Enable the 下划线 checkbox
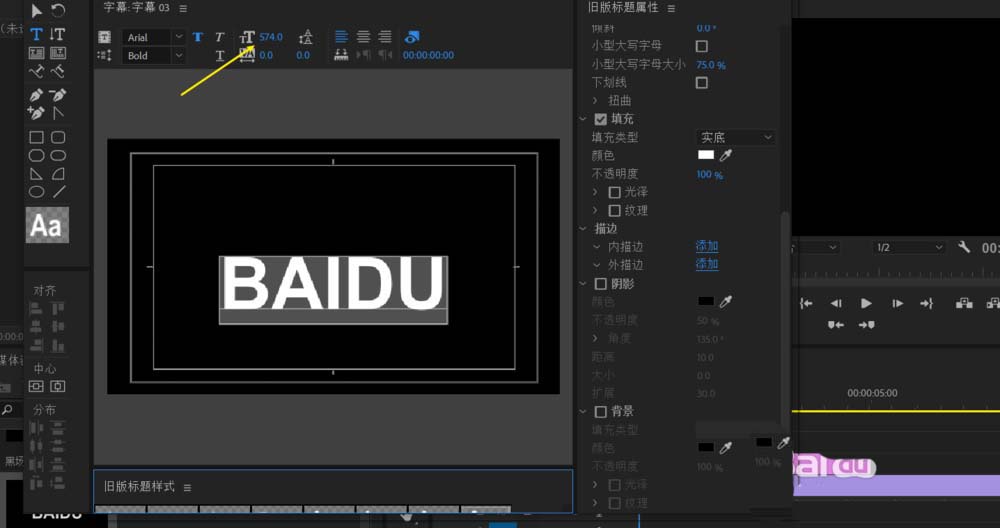 coord(702,83)
